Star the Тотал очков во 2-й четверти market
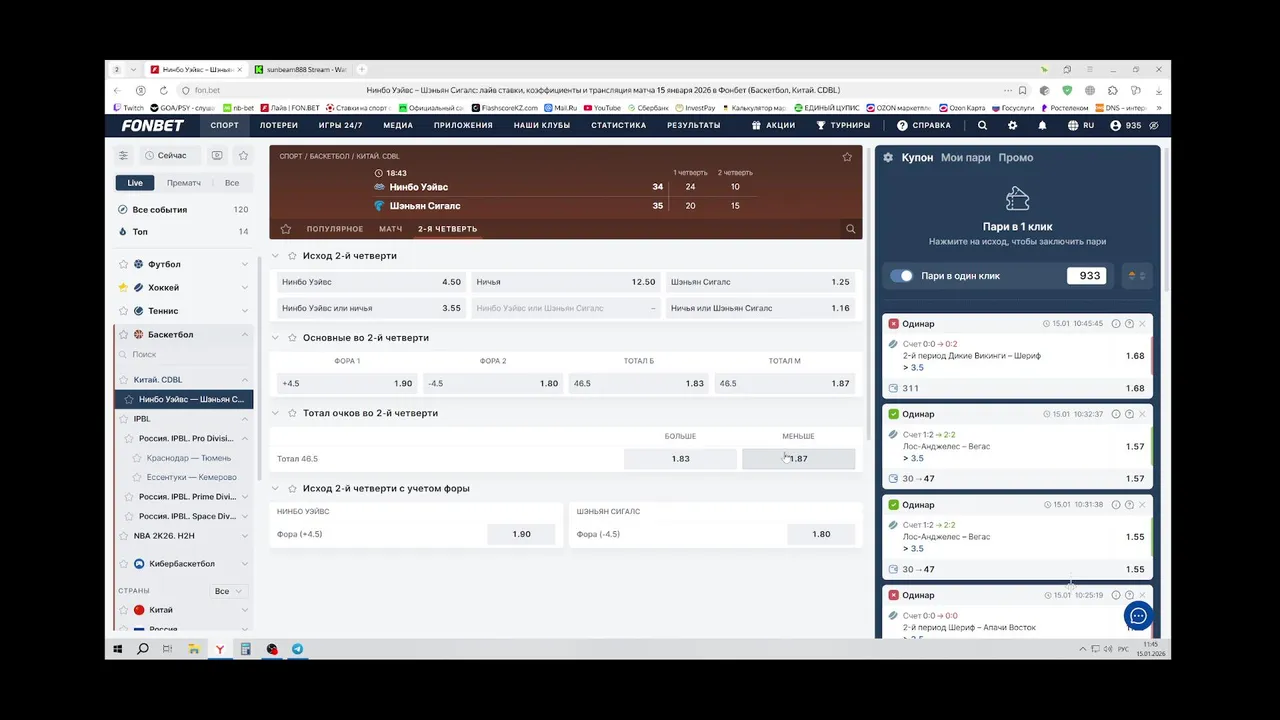Viewport: 1280px width, 720px height. pos(292,413)
